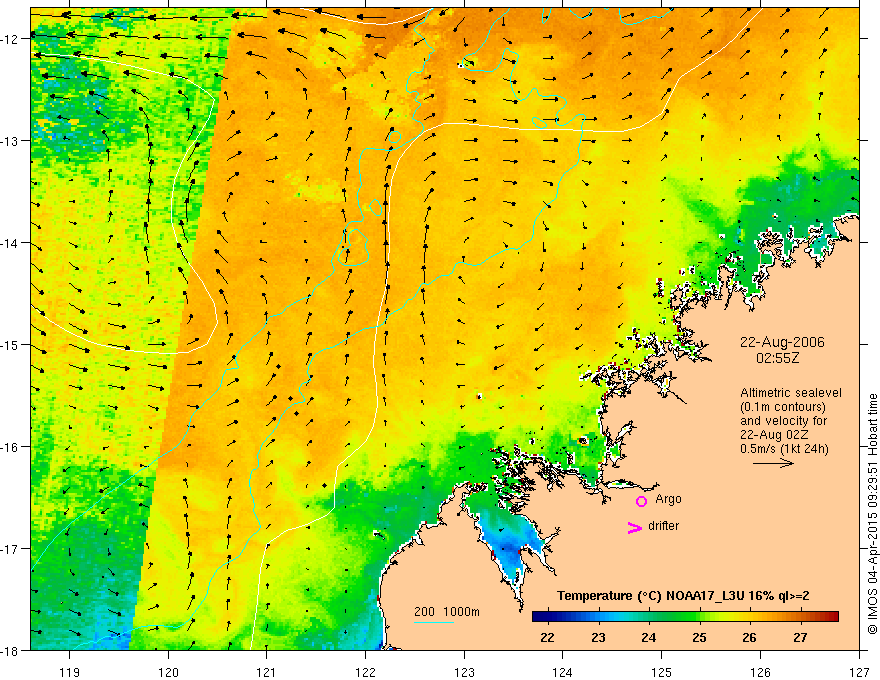Click the longitude label '121'

[267, 672]
